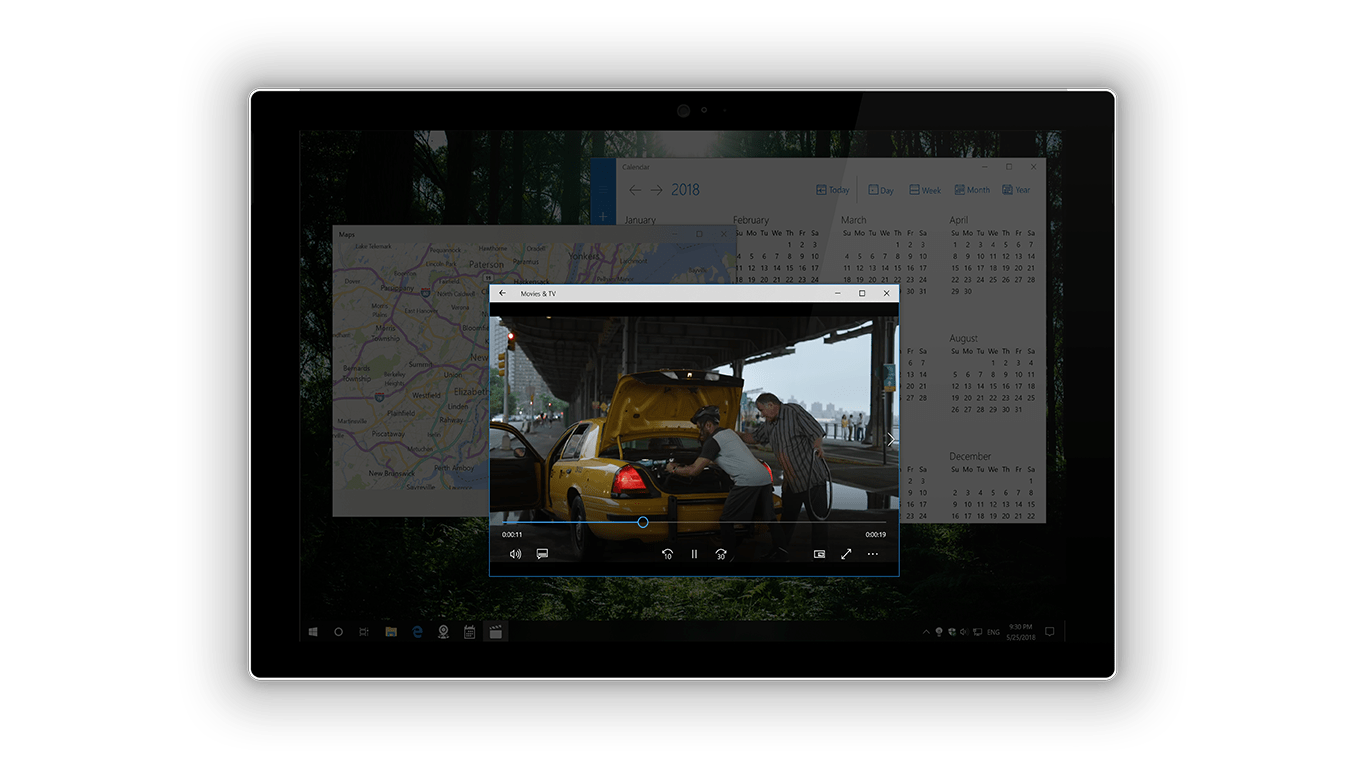Go to next year in Calendar
This screenshot has height=768, width=1366.
click(x=657, y=190)
